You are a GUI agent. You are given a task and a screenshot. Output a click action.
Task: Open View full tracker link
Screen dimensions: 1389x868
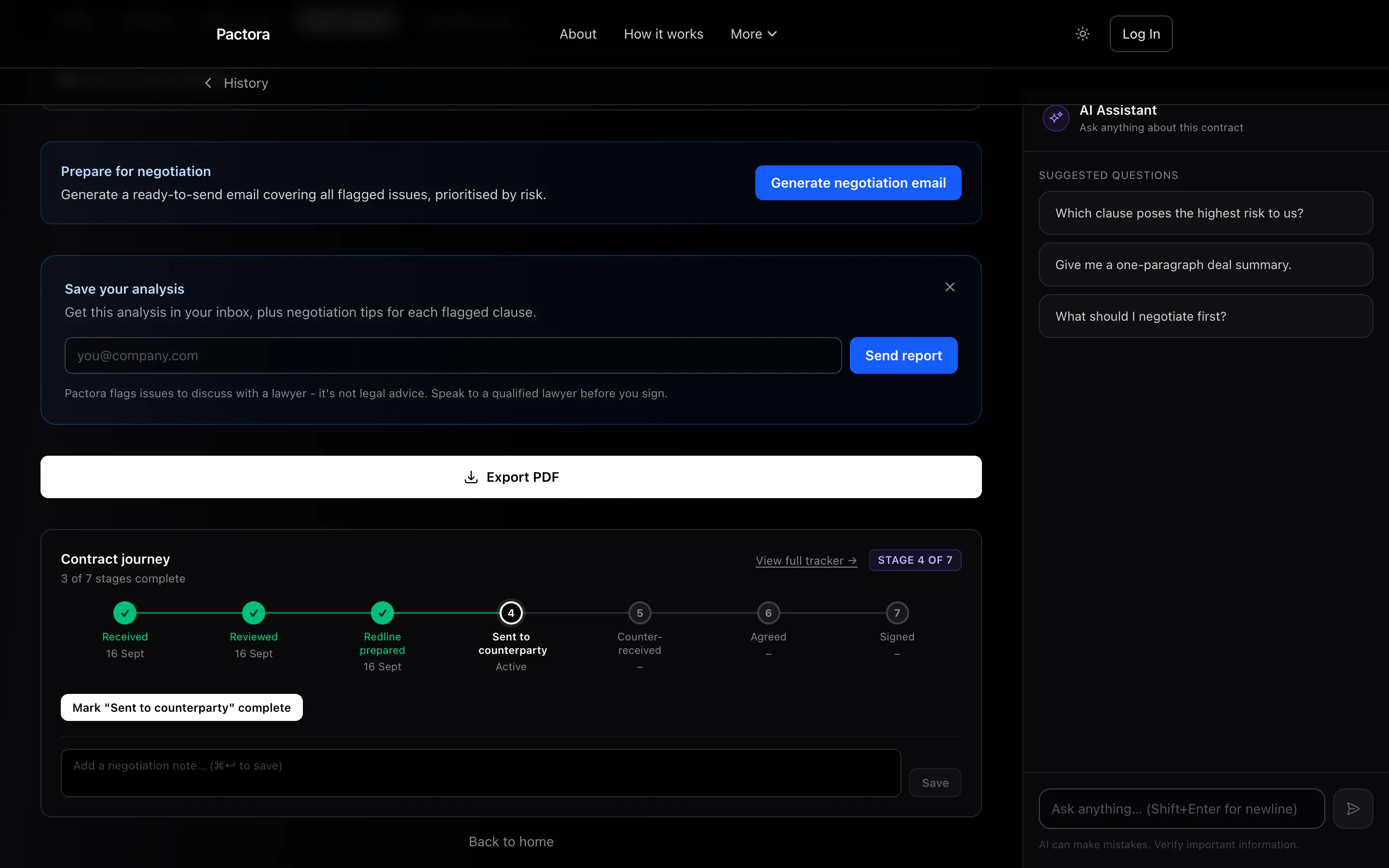pyautogui.click(x=806, y=560)
